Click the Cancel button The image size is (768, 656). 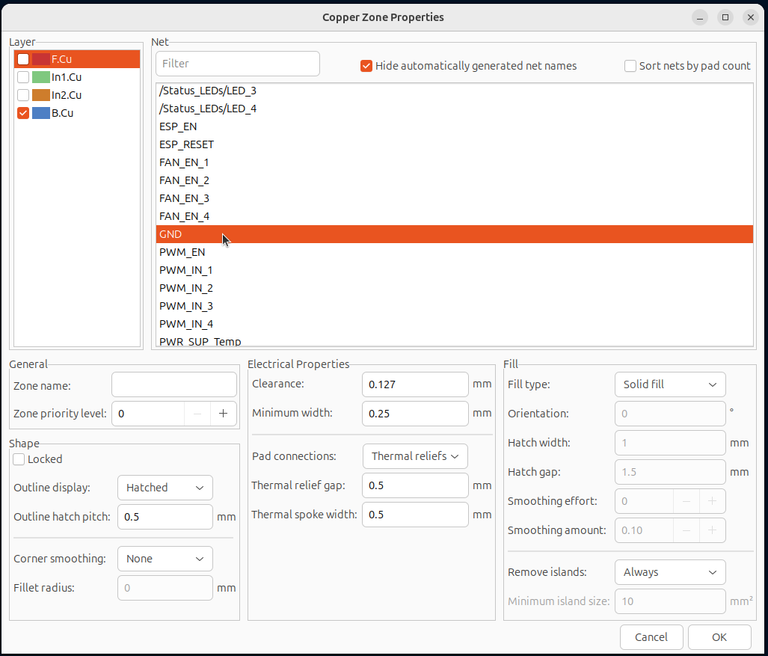651,637
